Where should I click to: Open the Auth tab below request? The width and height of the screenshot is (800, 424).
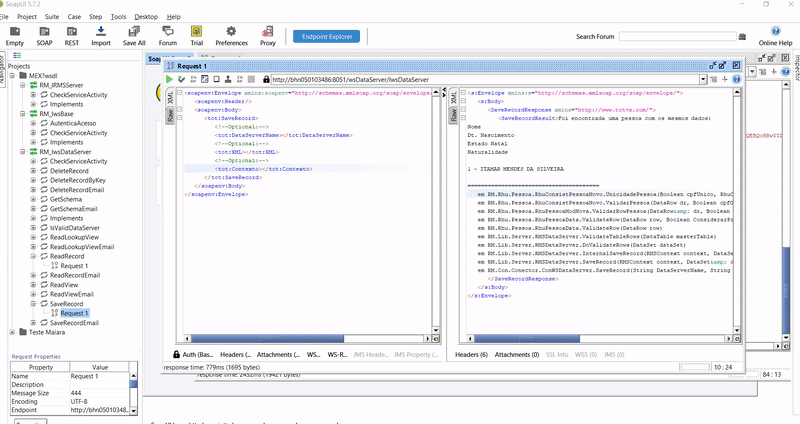coord(193,354)
